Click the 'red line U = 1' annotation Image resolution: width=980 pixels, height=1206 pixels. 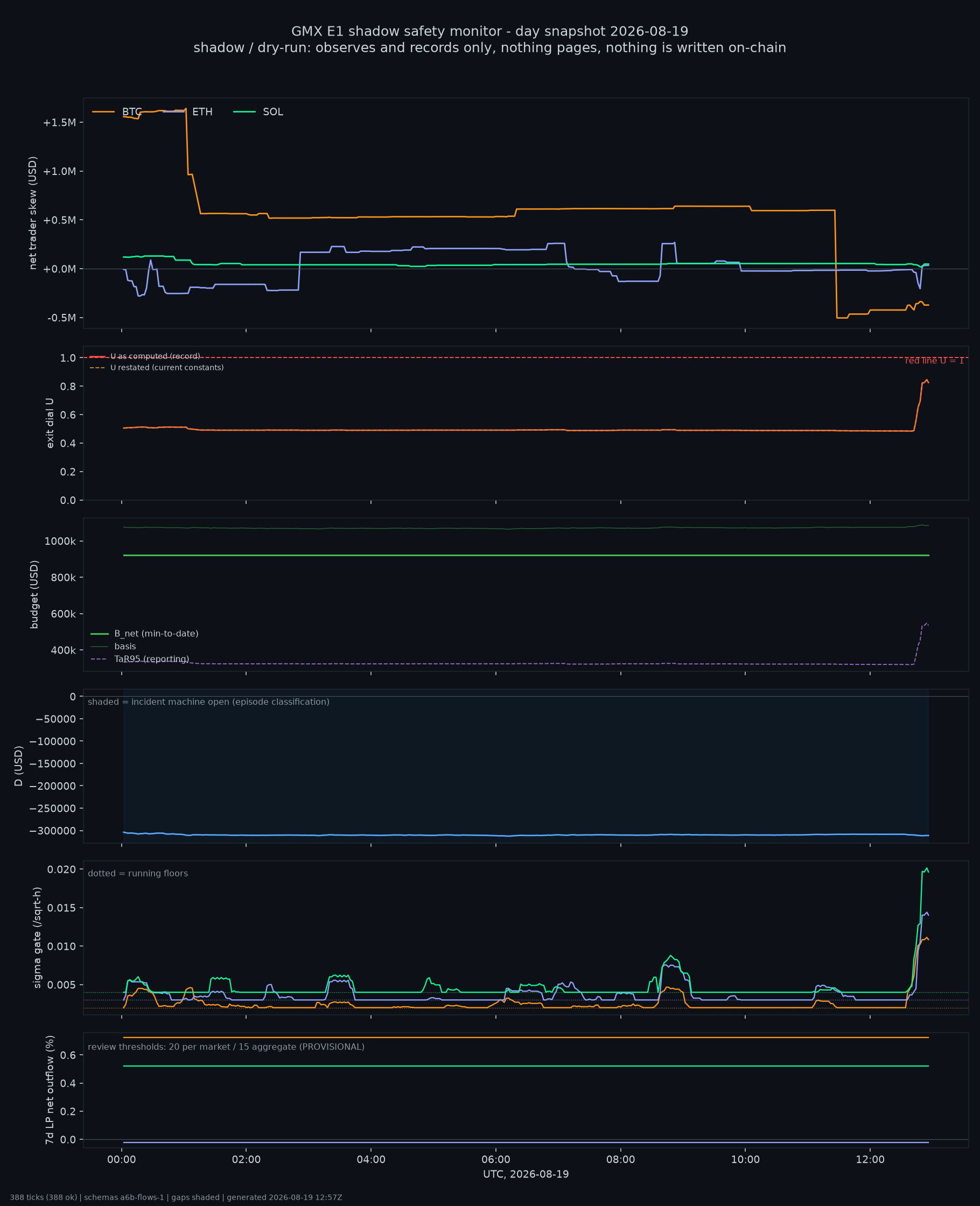coord(934,361)
